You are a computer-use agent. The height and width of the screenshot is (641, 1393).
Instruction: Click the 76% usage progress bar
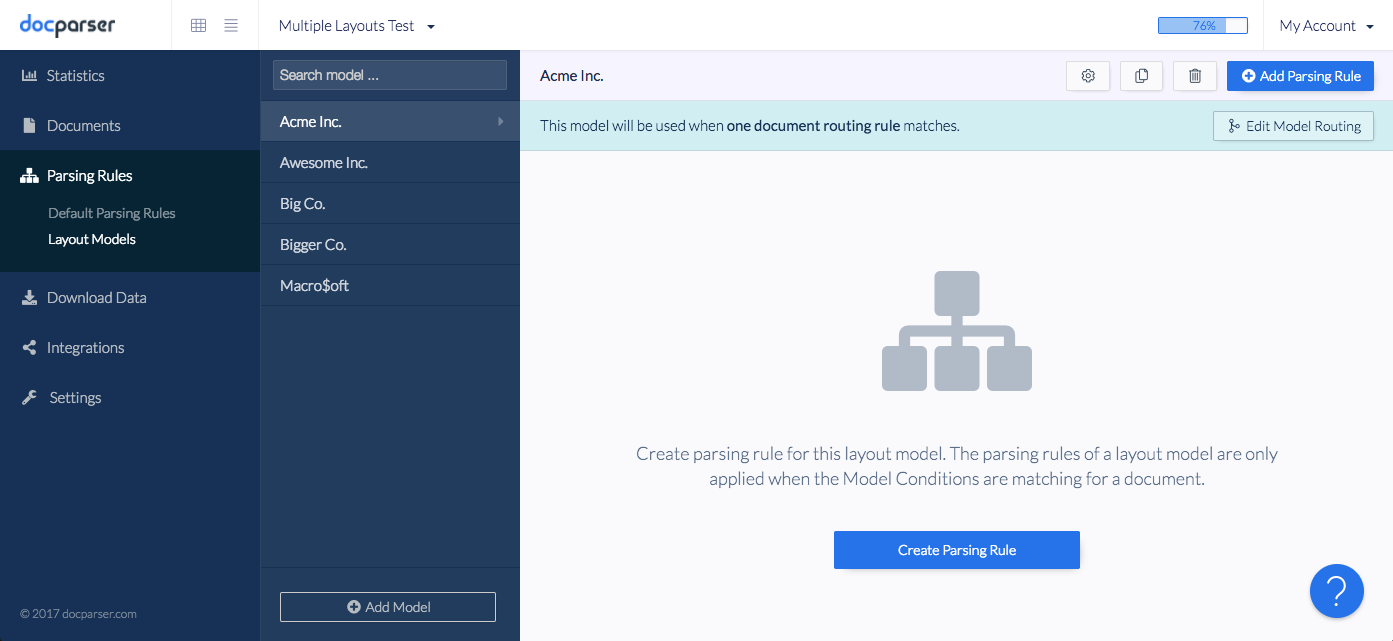pos(1202,26)
